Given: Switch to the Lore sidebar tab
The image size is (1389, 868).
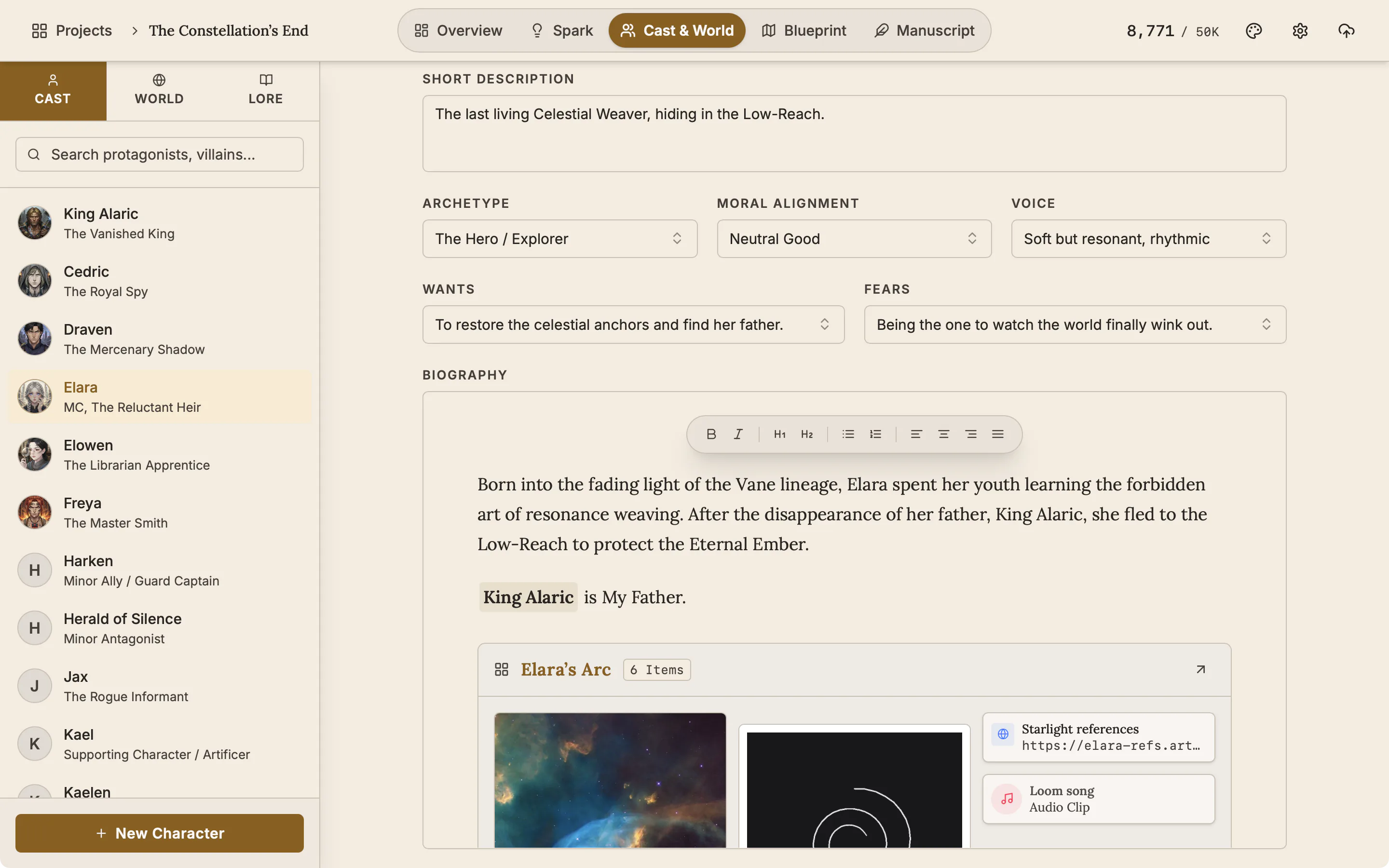Looking at the screenshot, I should pos(266,91).
